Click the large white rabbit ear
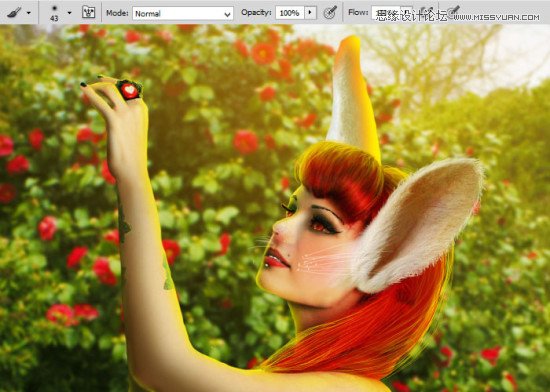 [417, 224]
